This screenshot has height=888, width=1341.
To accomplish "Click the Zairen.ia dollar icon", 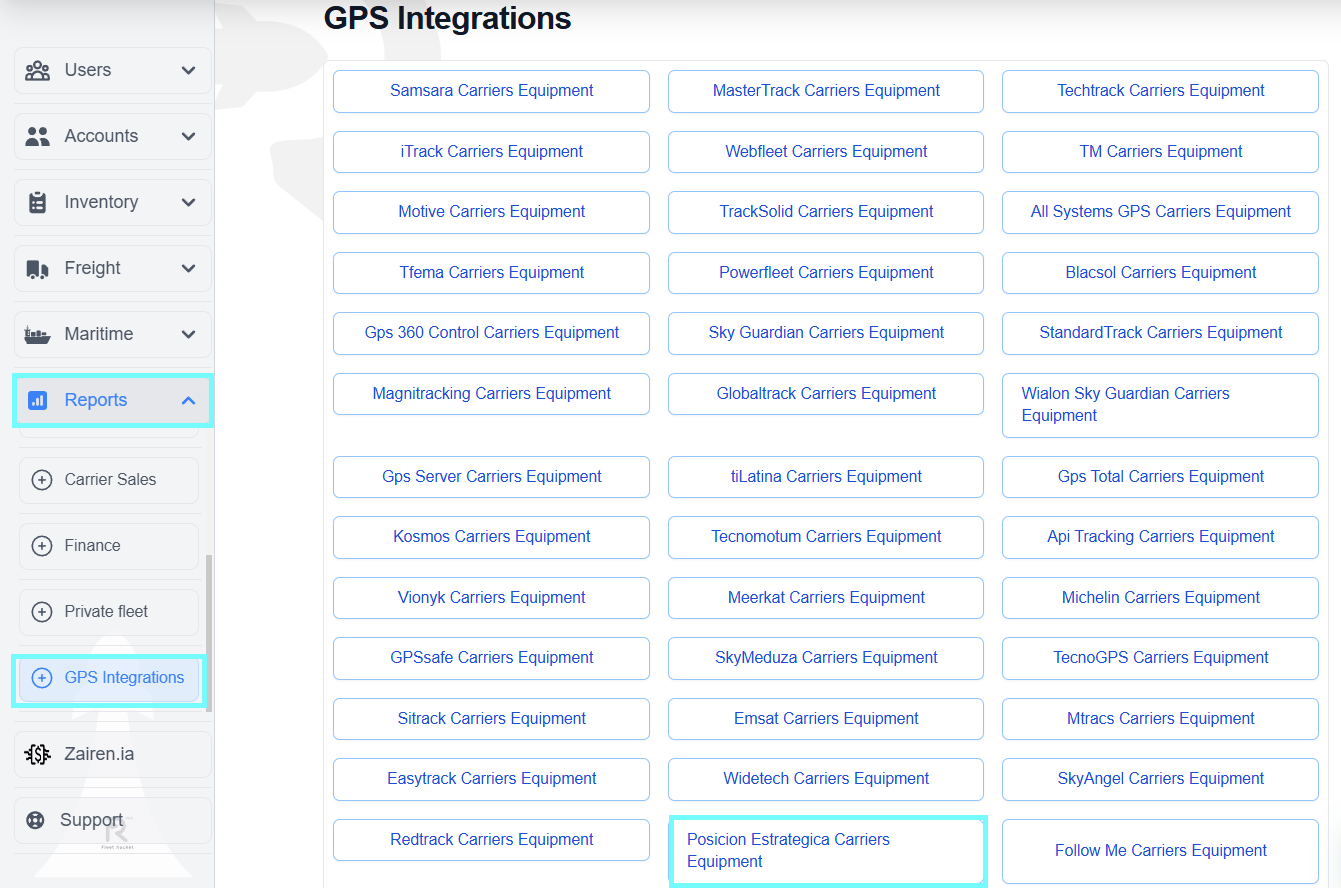I will [38, 754].
